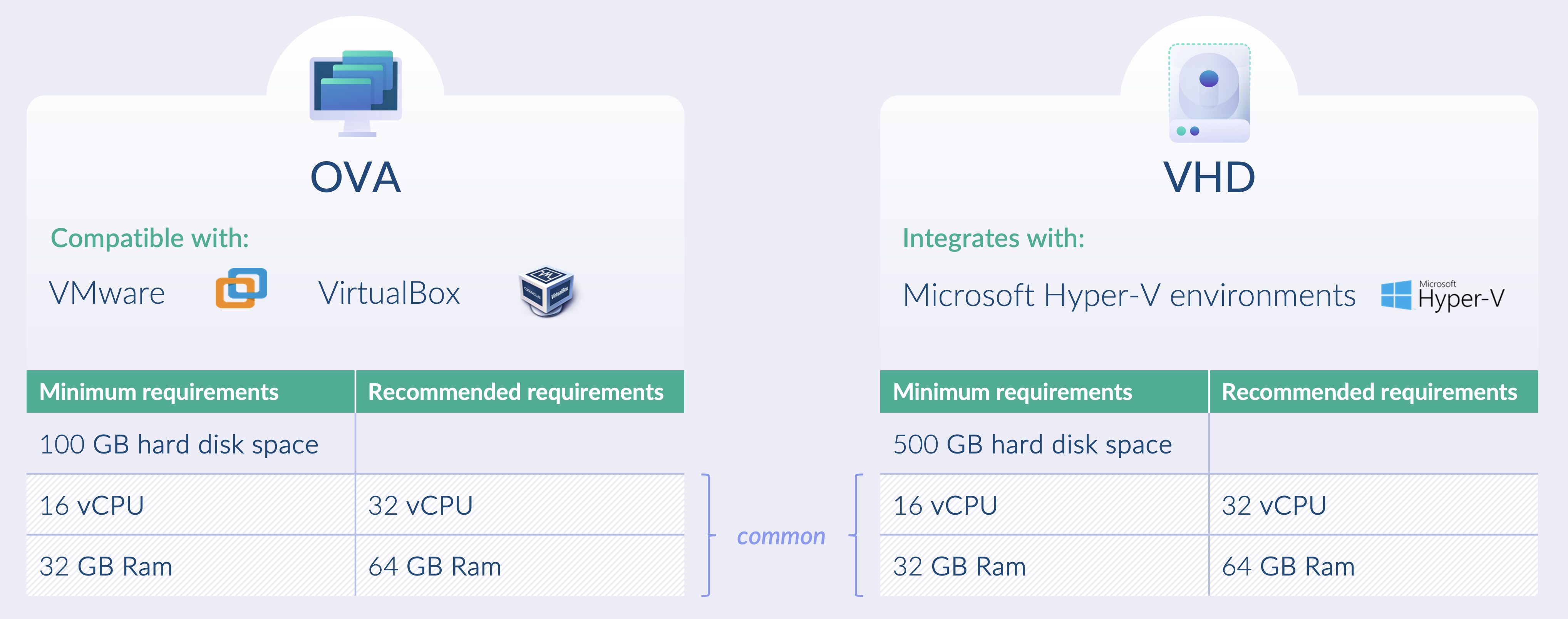Select the 'Compatible with:' label
The height and width of the screenshot is (619, 1568).
(x=150, y=238)
